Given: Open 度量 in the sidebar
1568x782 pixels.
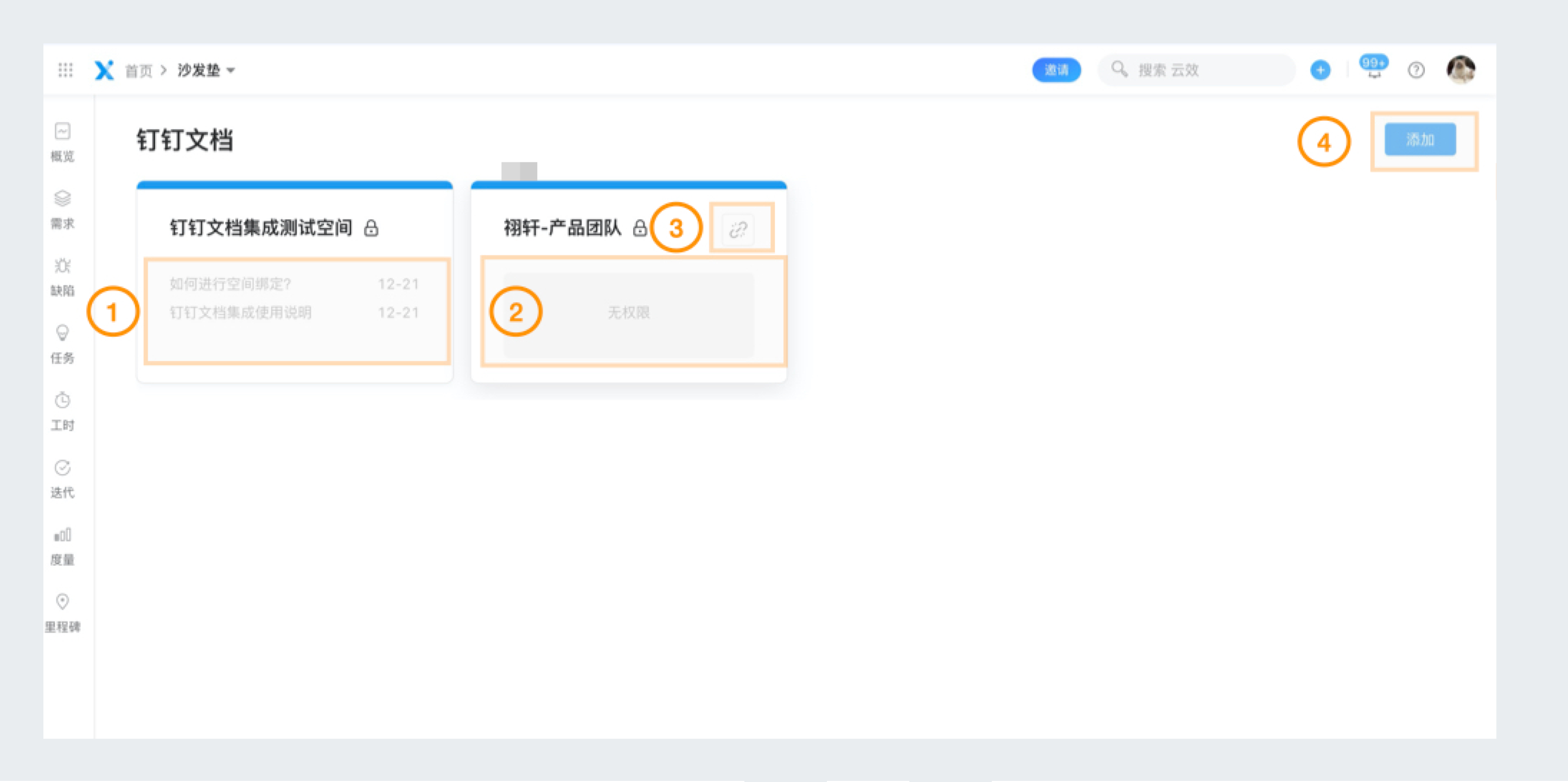Looking at the screenshot, I should coord(62,547).
